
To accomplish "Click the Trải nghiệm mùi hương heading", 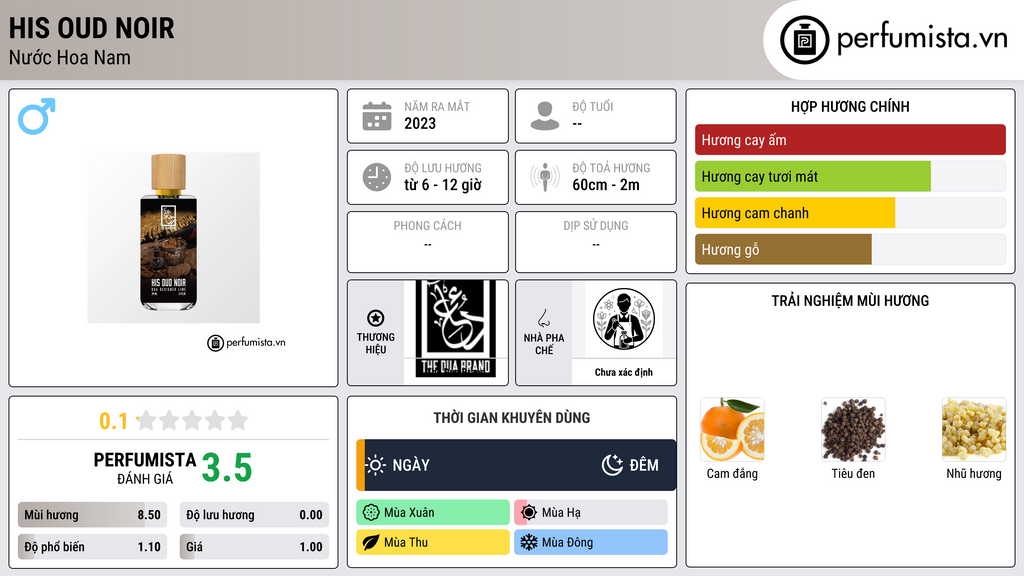I will tap(850, 301).
